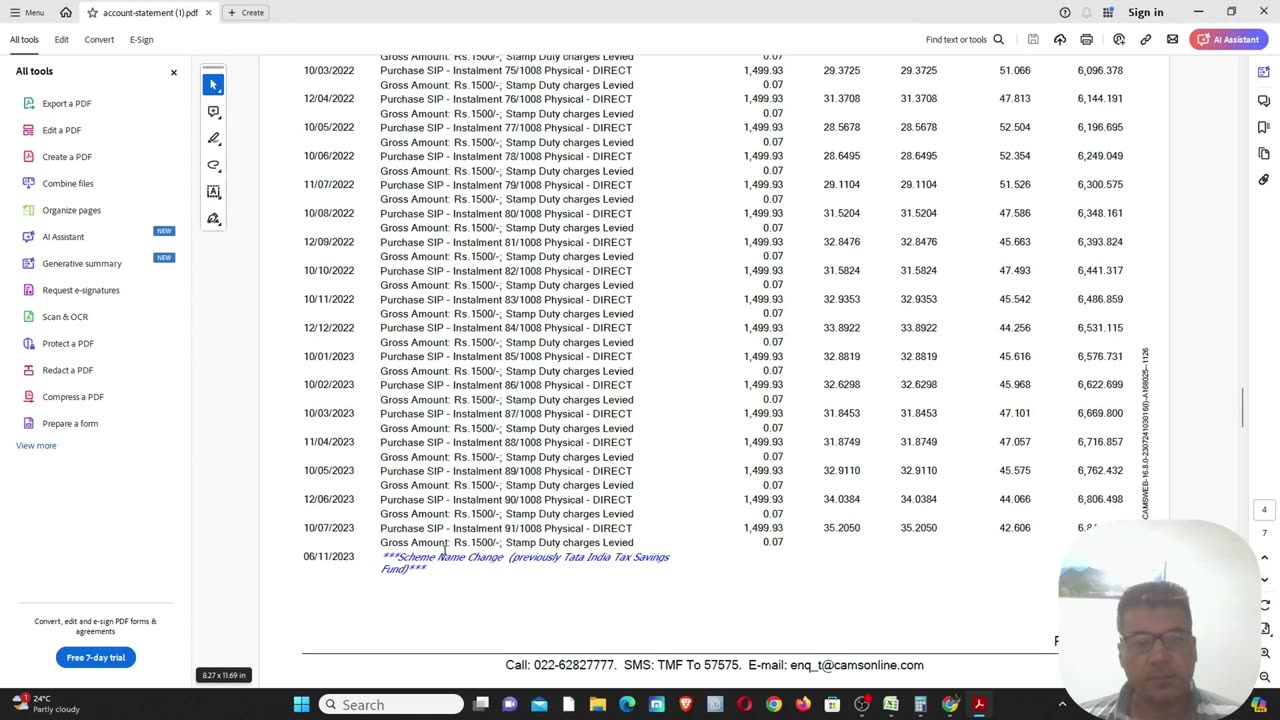The height and width of the screenshot is (720, 1280).
Task: Click the current page number box
Action: pos(1264,510)
